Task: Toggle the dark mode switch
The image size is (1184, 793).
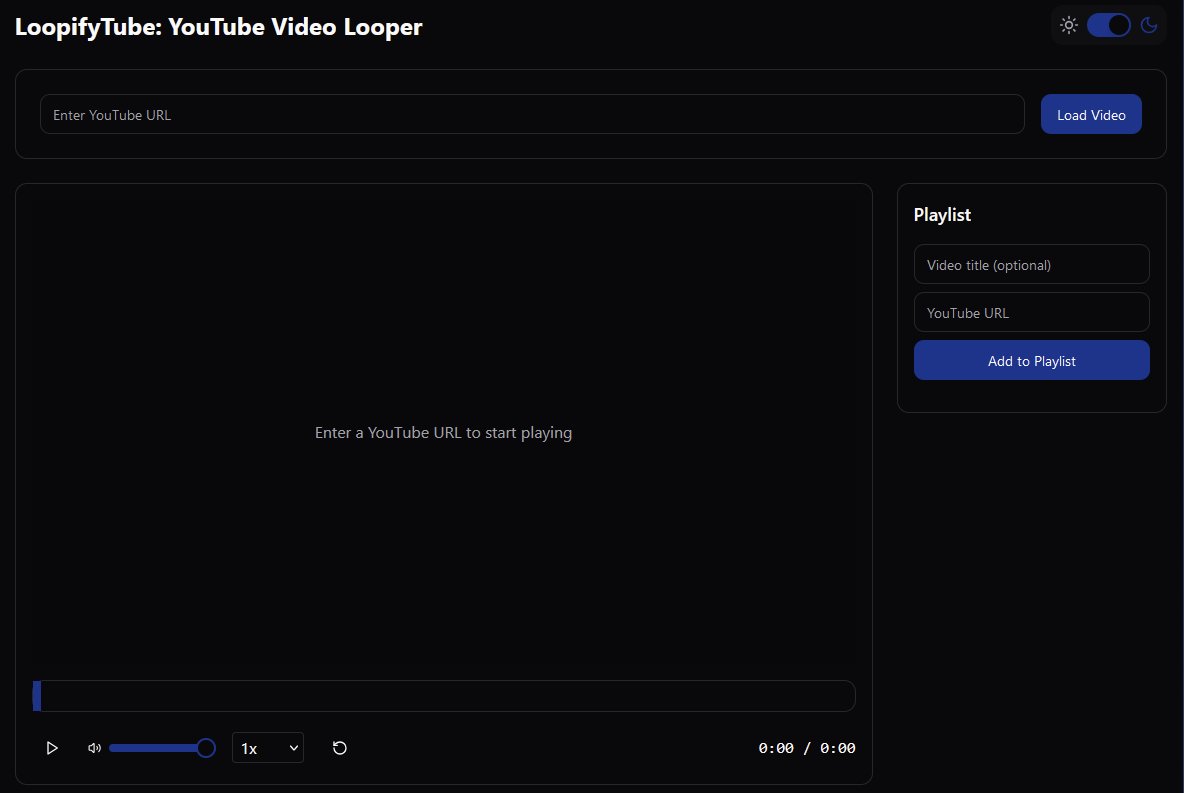Action: [x=1108, y=25]
